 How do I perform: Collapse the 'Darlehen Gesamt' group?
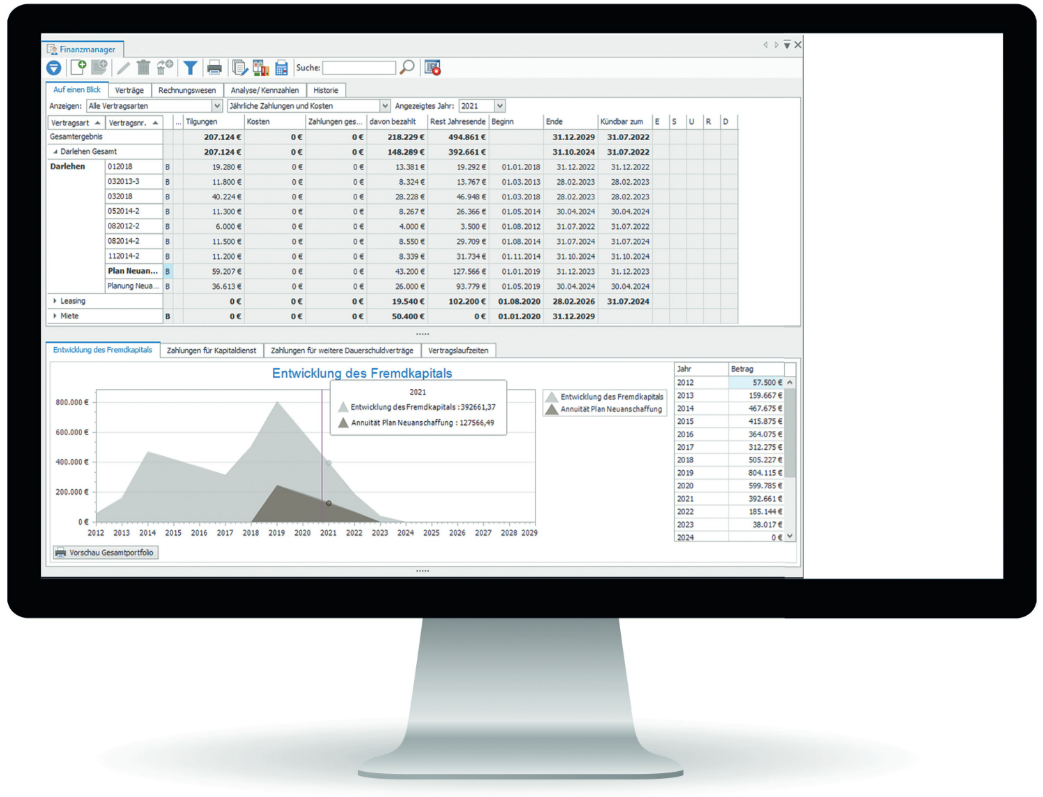tap(55, 152)
